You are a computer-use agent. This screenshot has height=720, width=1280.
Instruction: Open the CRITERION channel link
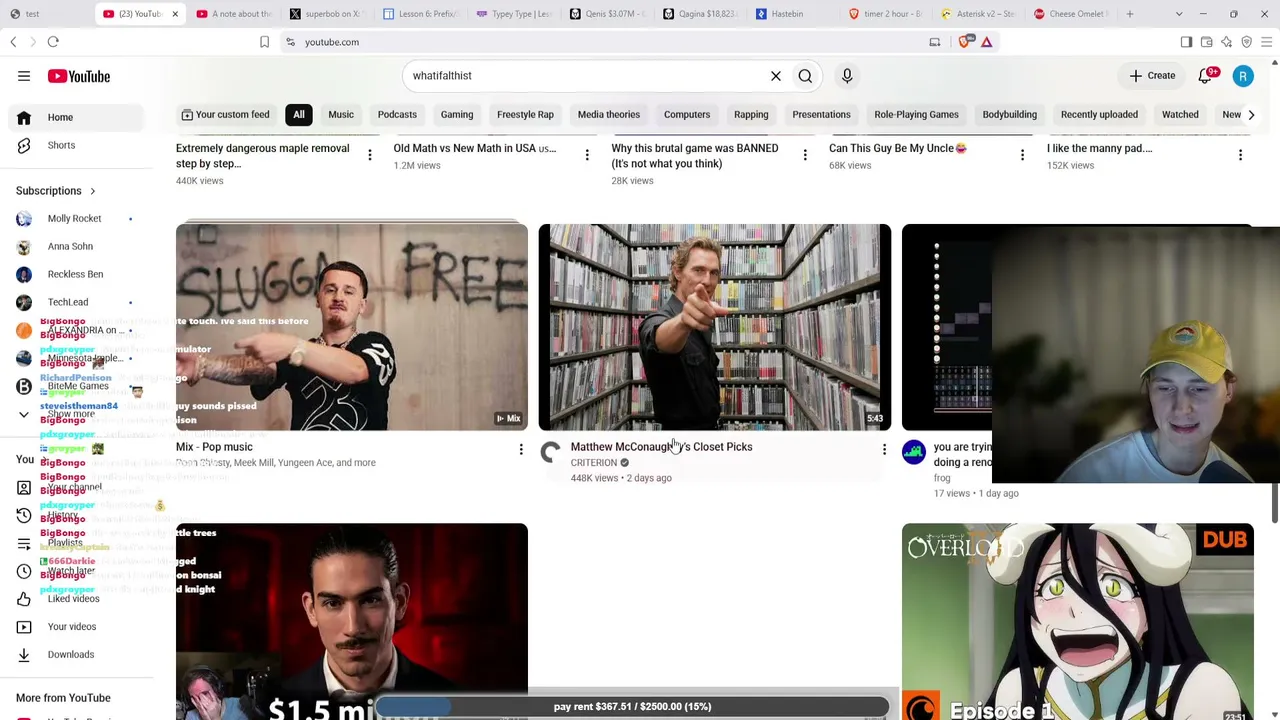click(x=594, y=463)
